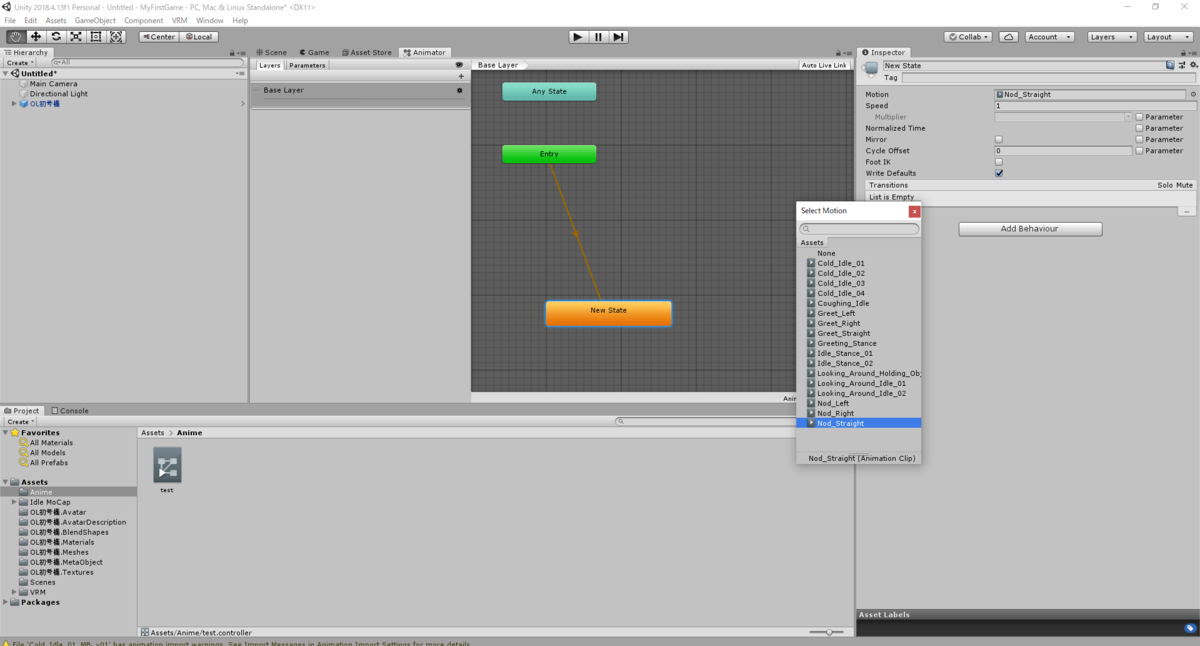Uncheck Write Defaults checkbox
The image size is (1200, 646).
pyautogui.click(x=999, y=173)
